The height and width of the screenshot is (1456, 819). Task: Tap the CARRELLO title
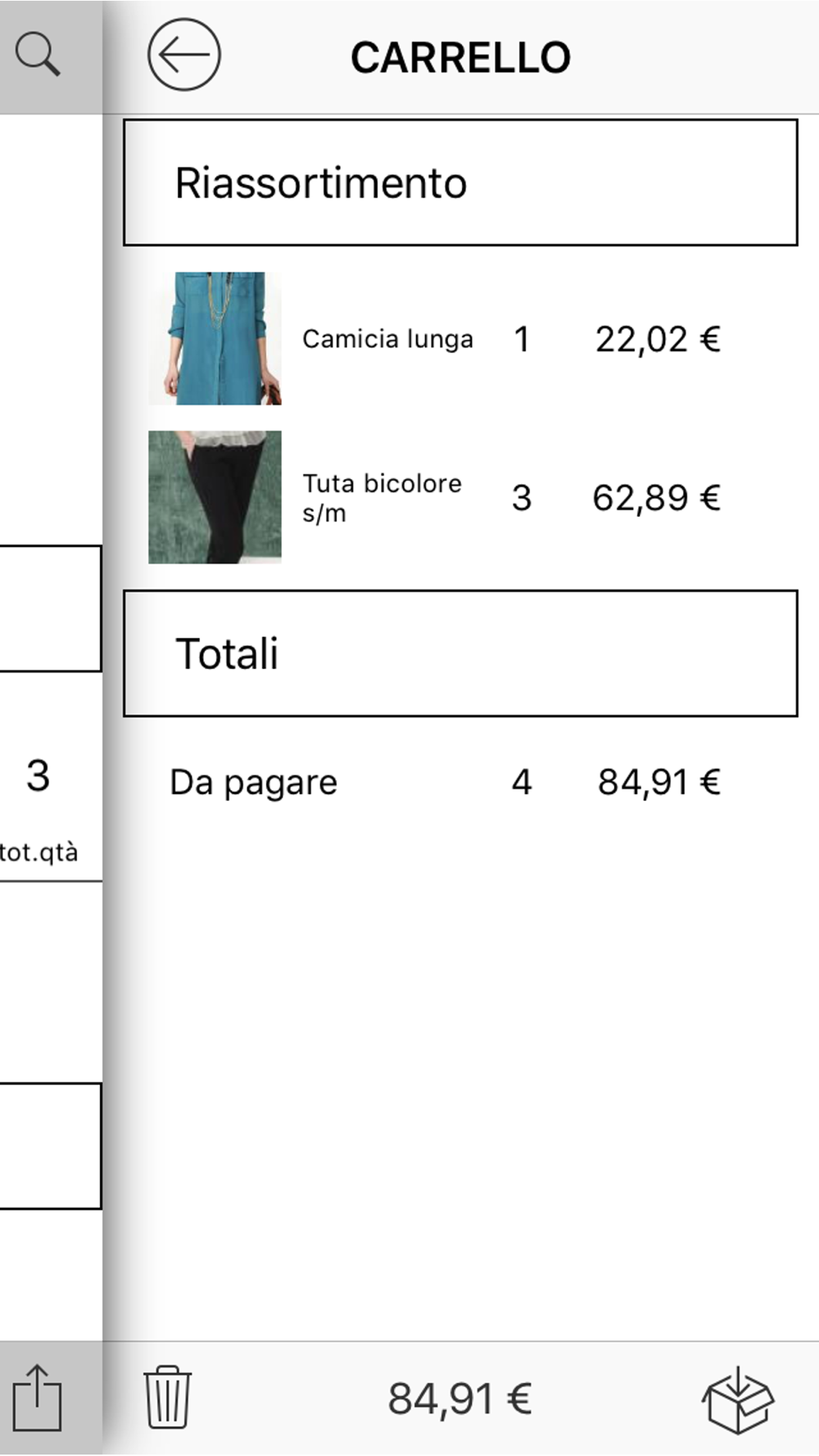point(460,57)
